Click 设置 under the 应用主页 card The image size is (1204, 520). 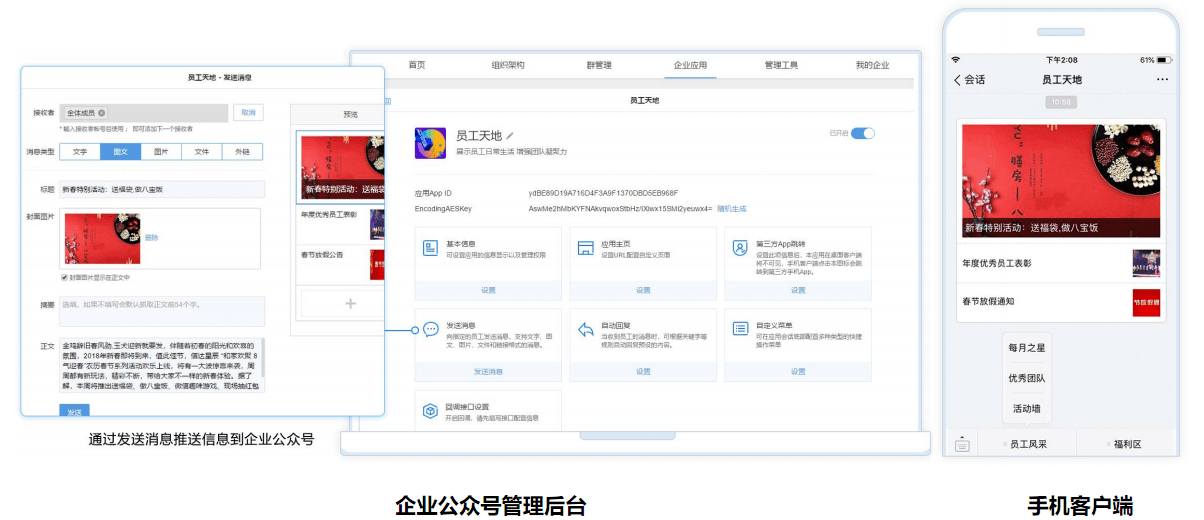click(643, 290)
